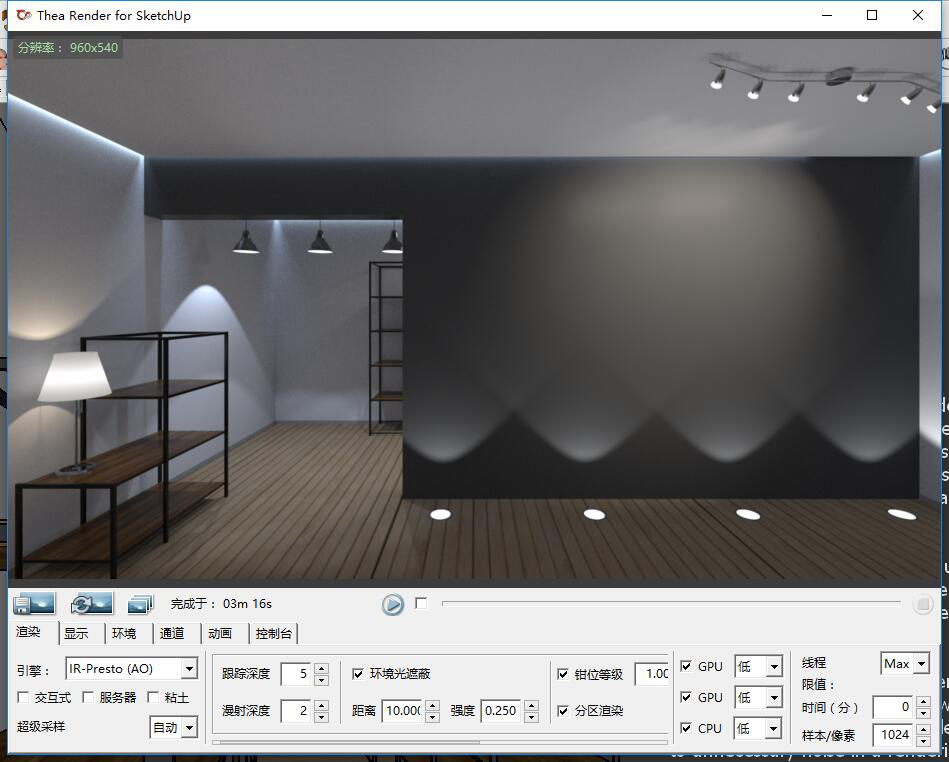Image resolution: width=949 pixels, height=762 pixels.
Task: Uncheck the 钳位等级 checkbox
Action: pos(563,674)
